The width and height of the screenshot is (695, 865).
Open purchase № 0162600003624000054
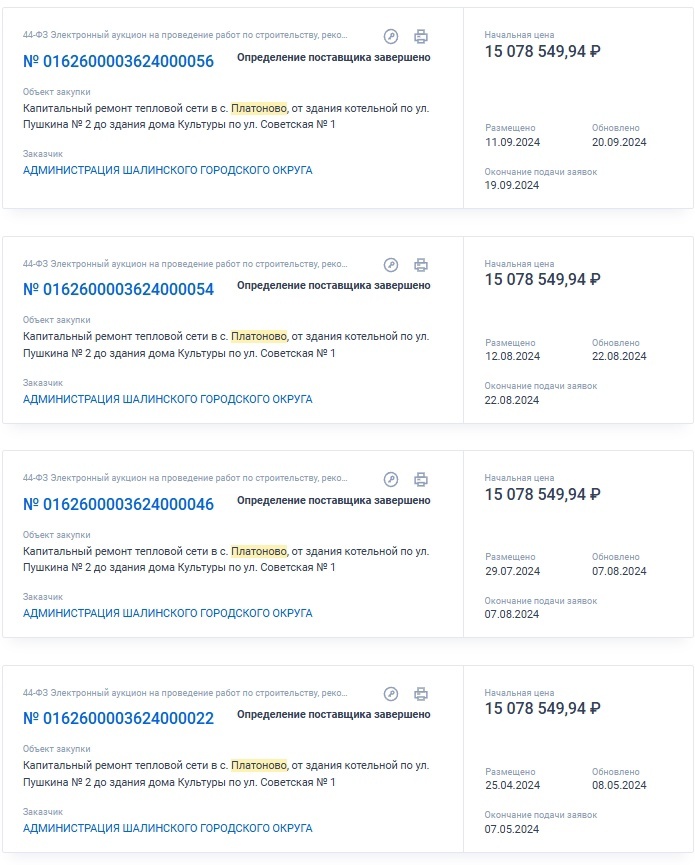coord(118,289)
